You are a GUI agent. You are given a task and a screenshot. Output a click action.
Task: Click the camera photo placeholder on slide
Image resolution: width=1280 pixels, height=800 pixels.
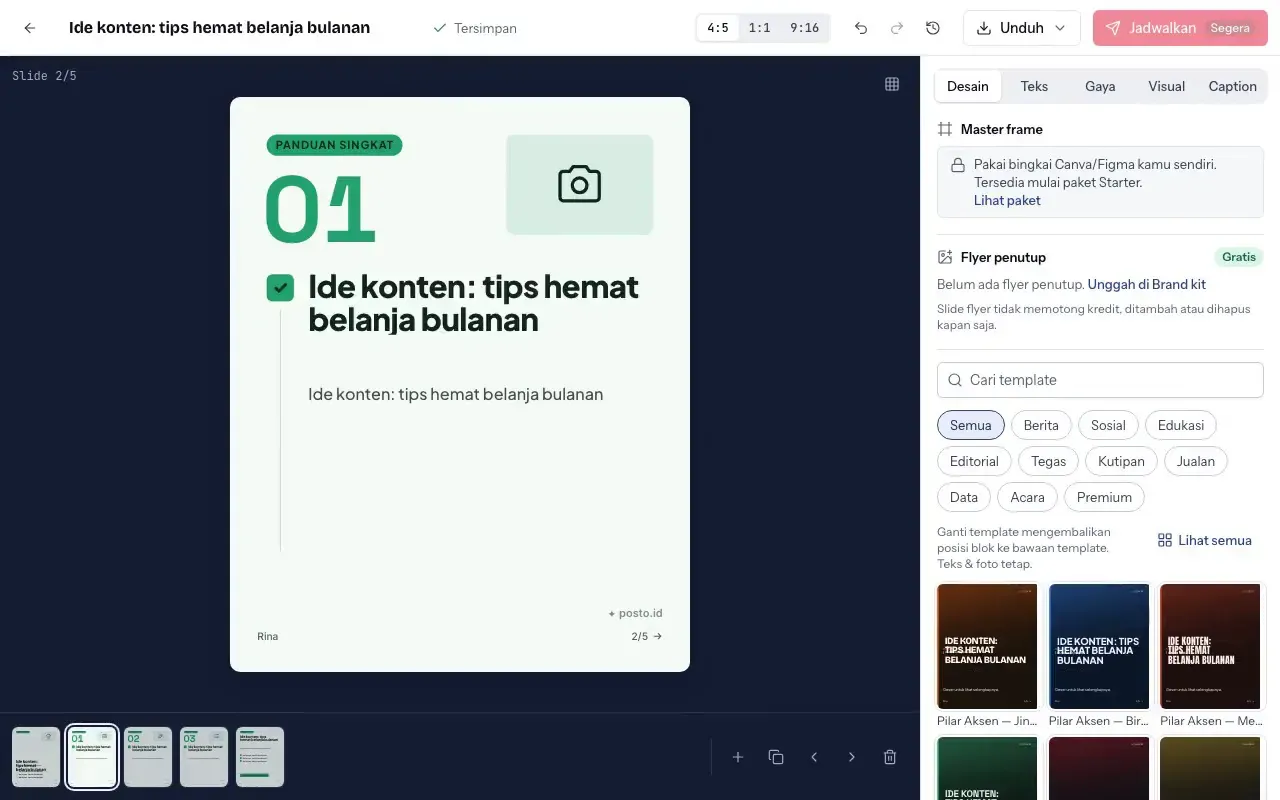[x=579, y=185]
